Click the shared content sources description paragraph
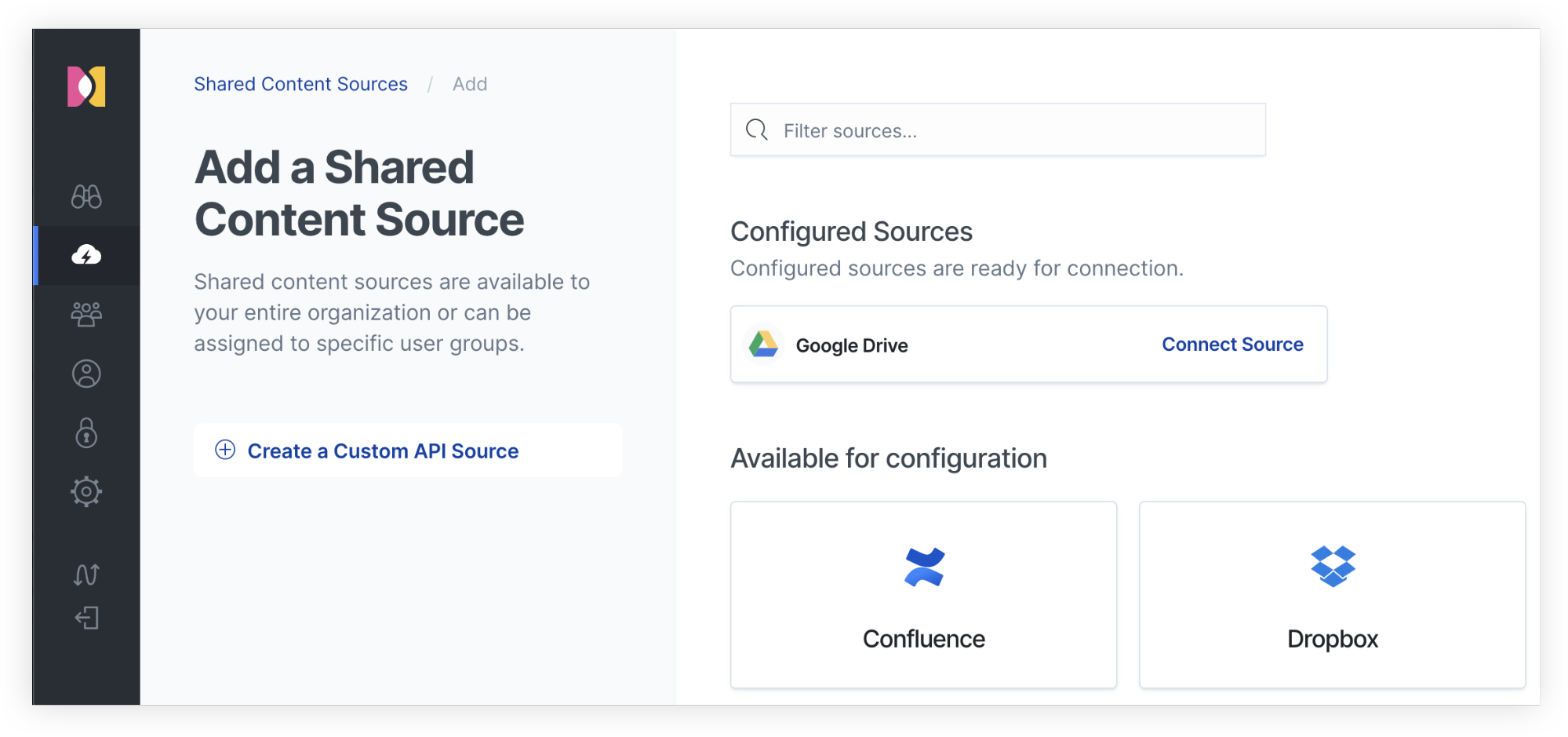The height and width of the screenshot is (737, 1568). coord(392,312)
